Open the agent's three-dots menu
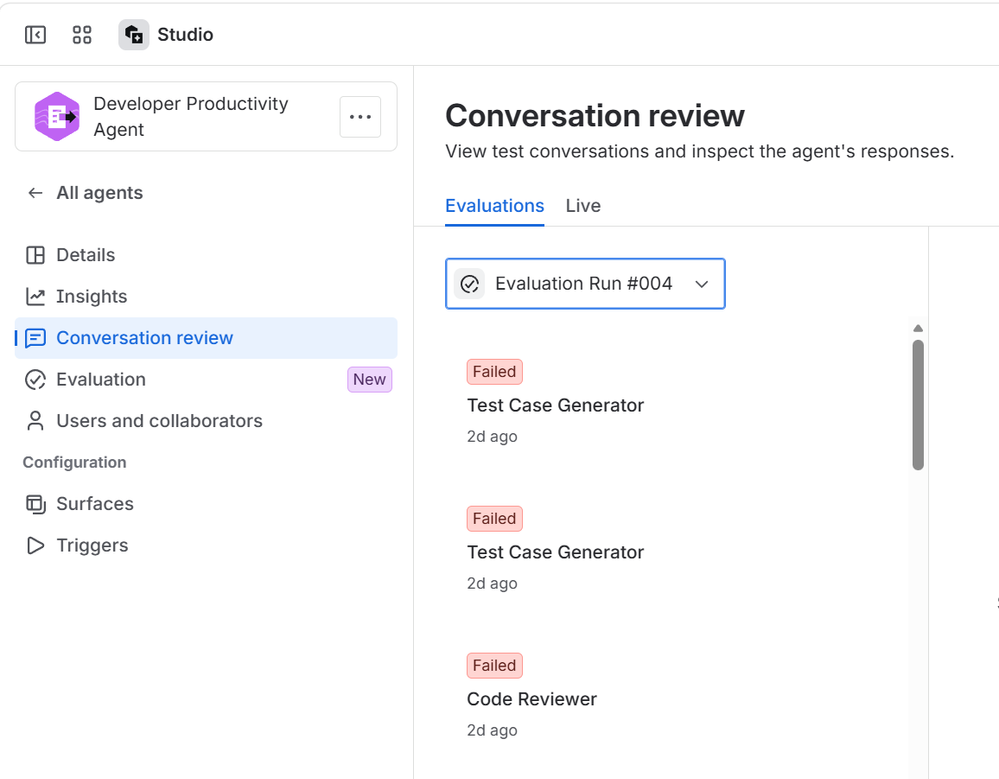Viewport: 999px width, 779px height. tap(360, 117)
